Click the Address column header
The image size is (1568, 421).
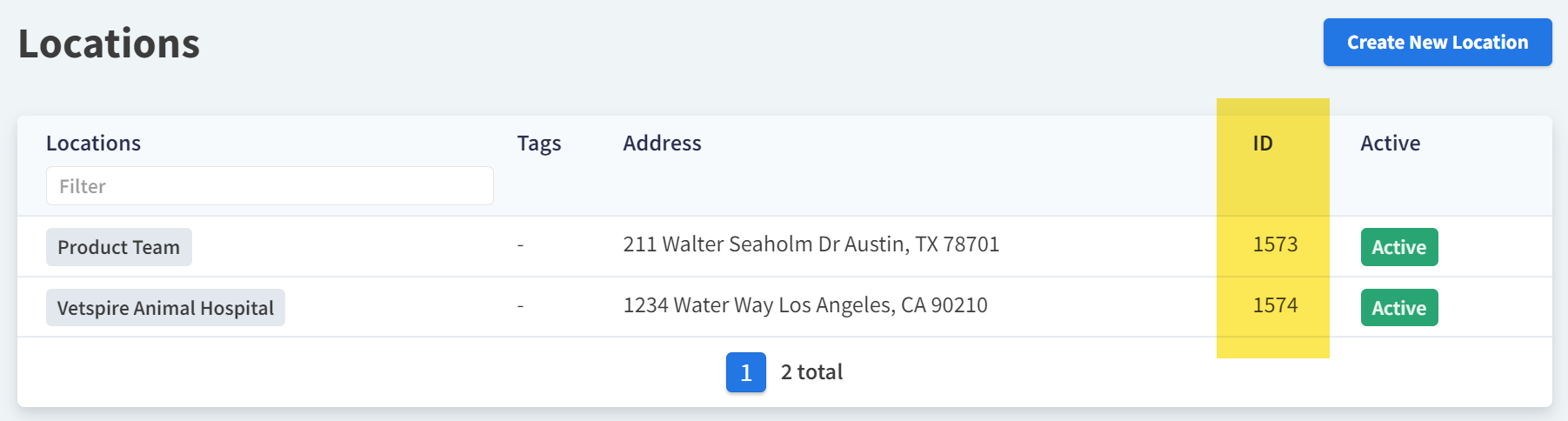[x=662, y=144]
